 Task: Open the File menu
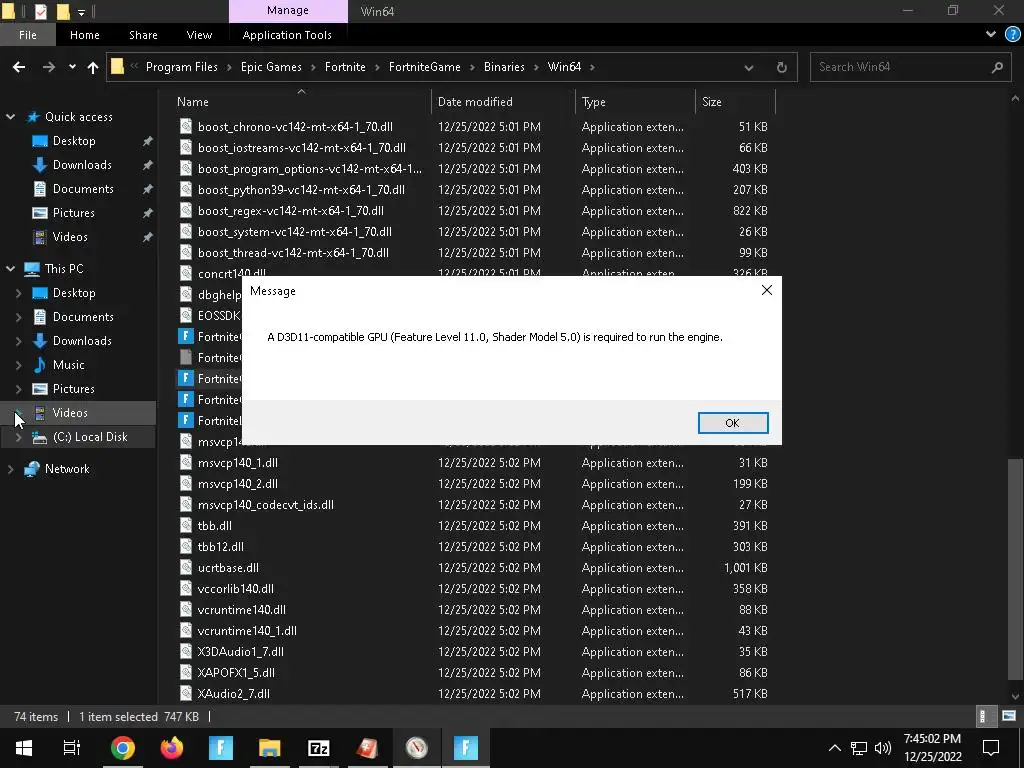27,35
